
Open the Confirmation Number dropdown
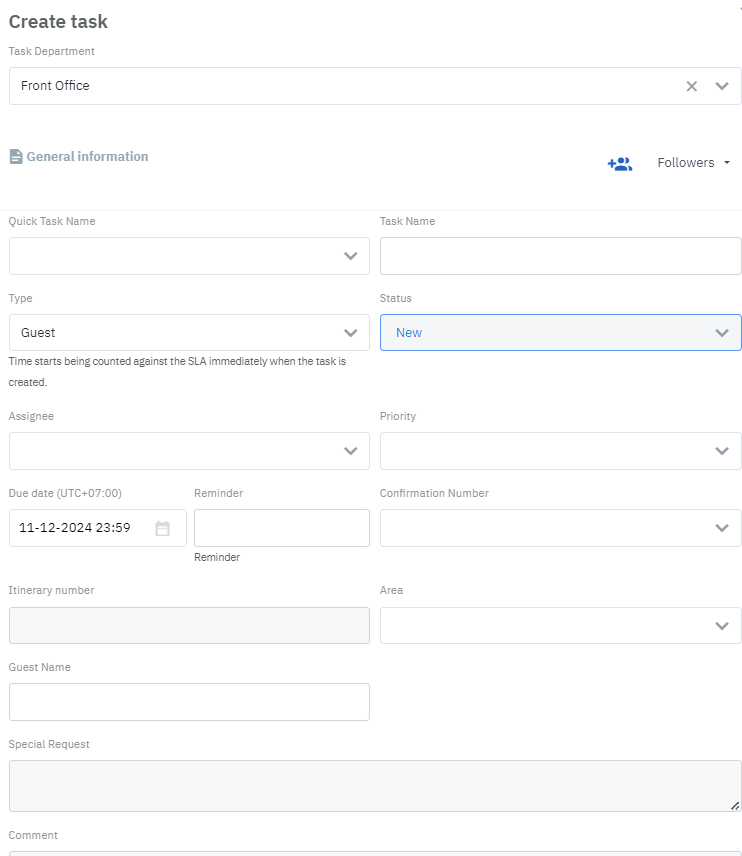point(722,528)
